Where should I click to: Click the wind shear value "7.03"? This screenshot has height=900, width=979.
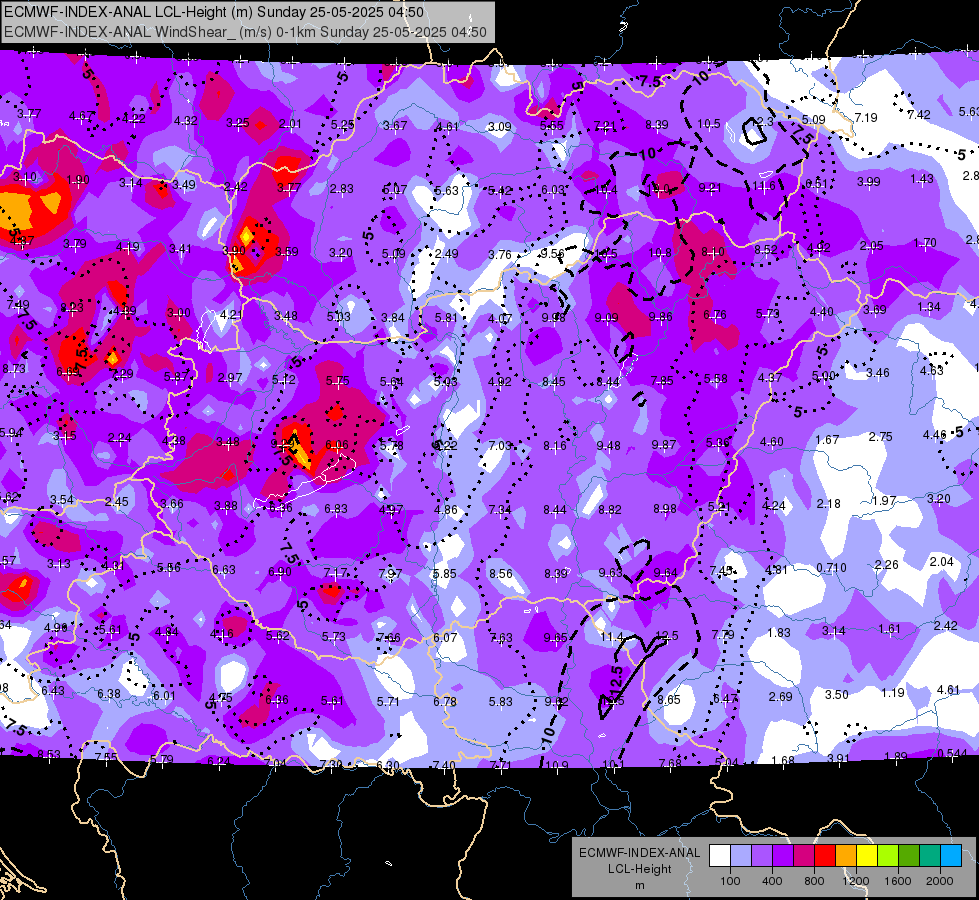coord(500,445)
